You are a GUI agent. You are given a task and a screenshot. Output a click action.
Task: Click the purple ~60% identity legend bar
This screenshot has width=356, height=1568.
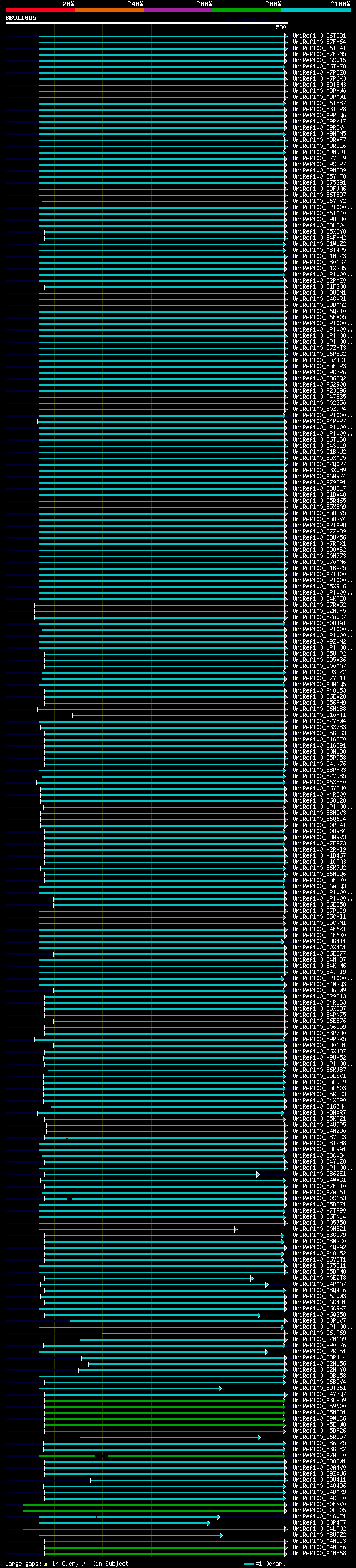click(179, 10)
